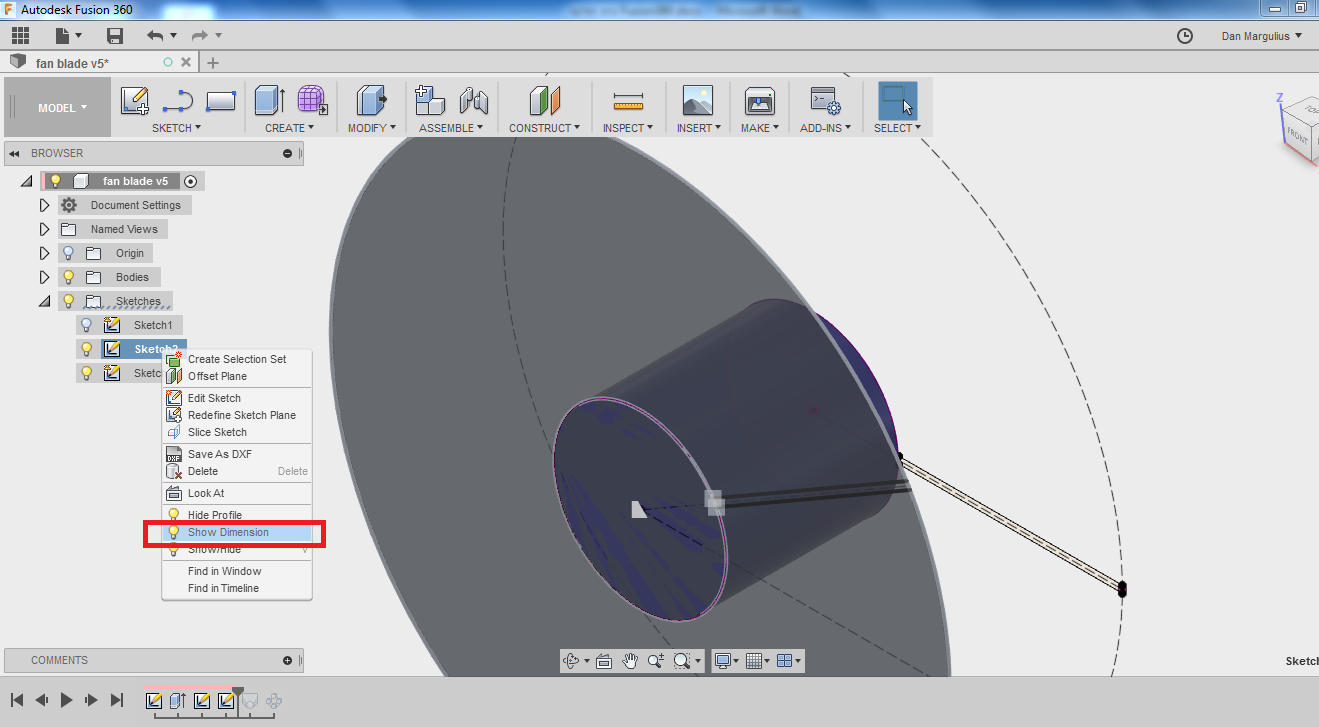
Task: Click the Save disk icon
Action: 115,36
